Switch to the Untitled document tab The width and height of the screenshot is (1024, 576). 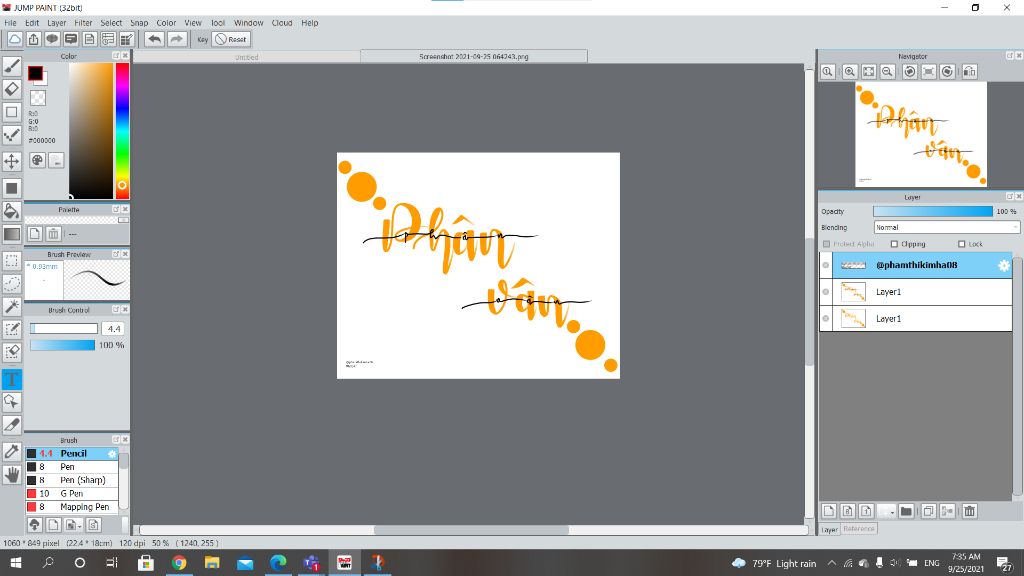246,57
